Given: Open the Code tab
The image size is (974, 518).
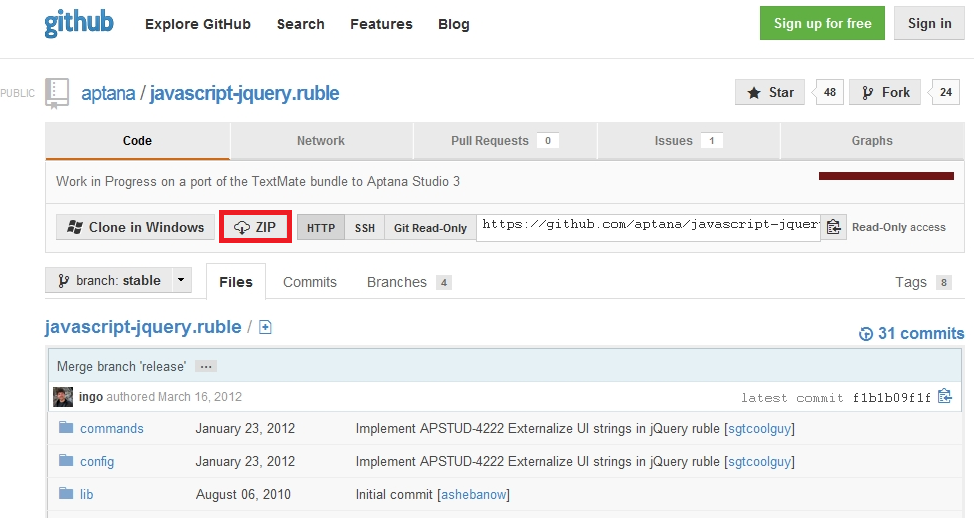Looking at the screenshot, I should point(137,141).
